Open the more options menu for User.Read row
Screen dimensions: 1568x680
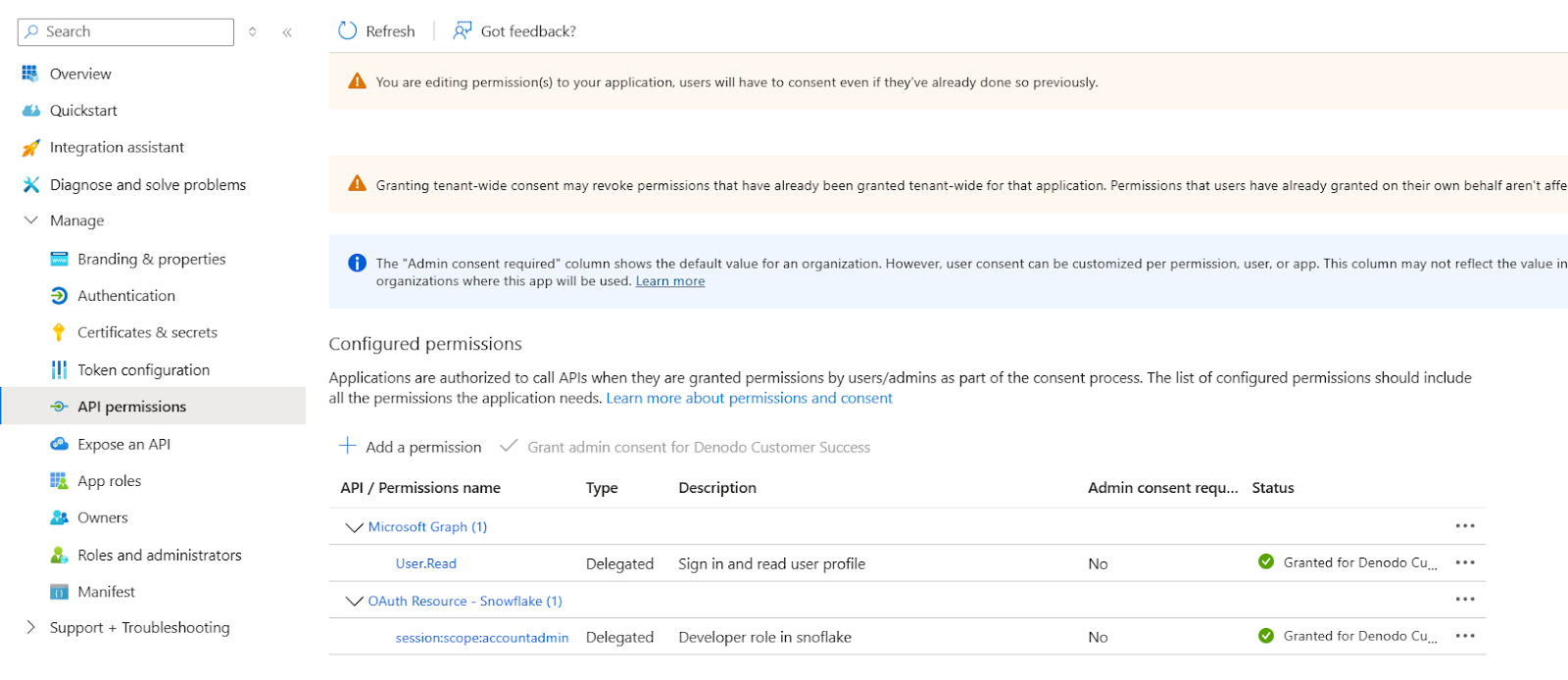[1465, 562]
